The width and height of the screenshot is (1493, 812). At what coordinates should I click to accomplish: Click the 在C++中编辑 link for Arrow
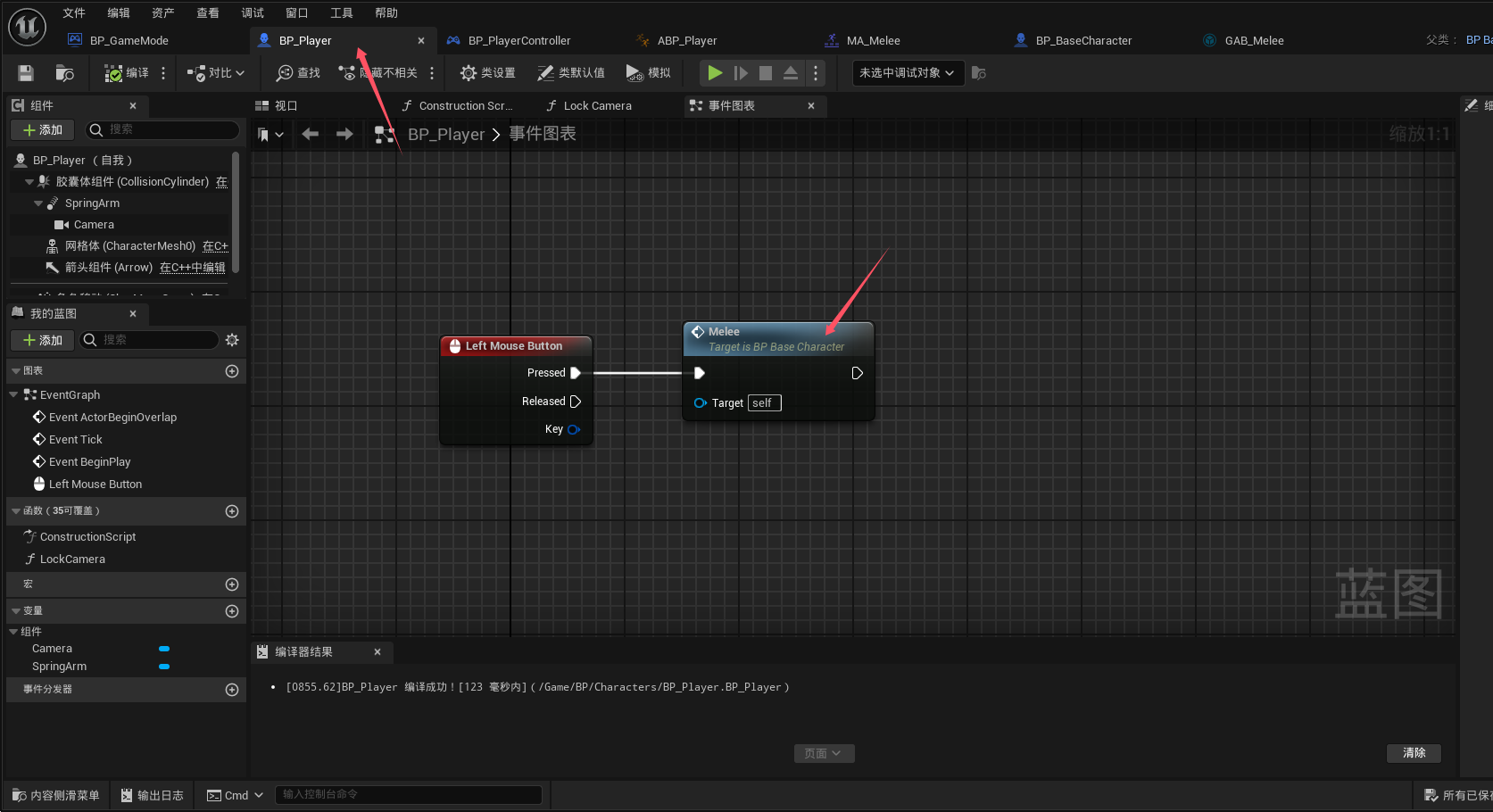(193, 268)
